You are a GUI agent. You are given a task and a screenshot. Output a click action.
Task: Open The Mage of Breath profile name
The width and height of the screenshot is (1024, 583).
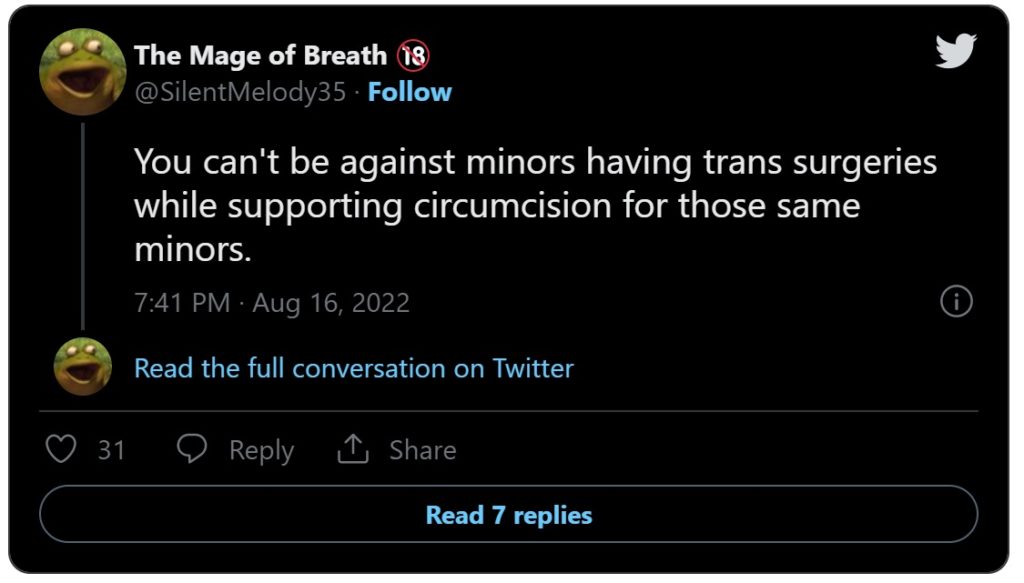click(x=260, y=56)
